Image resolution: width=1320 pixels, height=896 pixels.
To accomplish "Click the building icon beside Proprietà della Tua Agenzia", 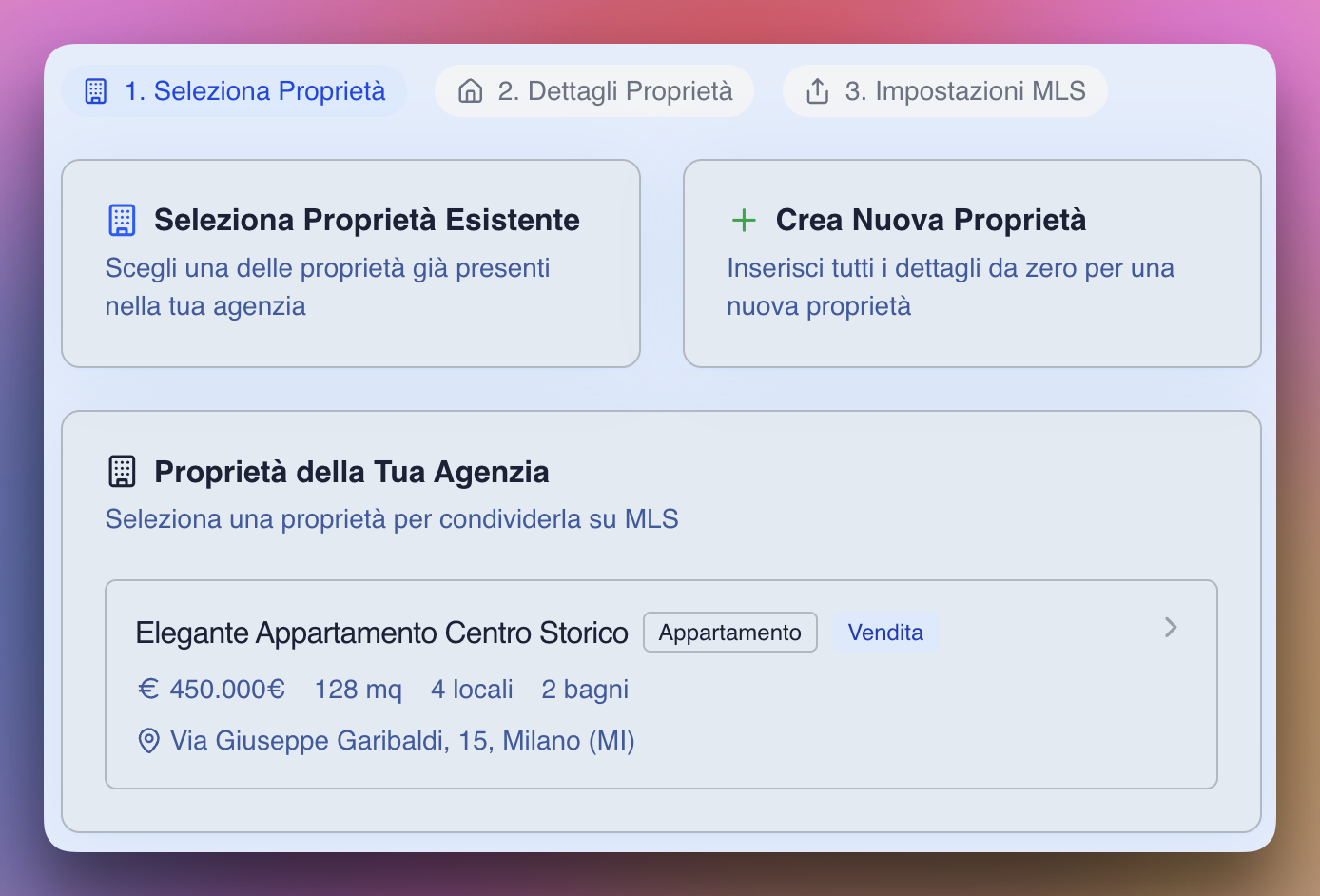I will 121,471.
